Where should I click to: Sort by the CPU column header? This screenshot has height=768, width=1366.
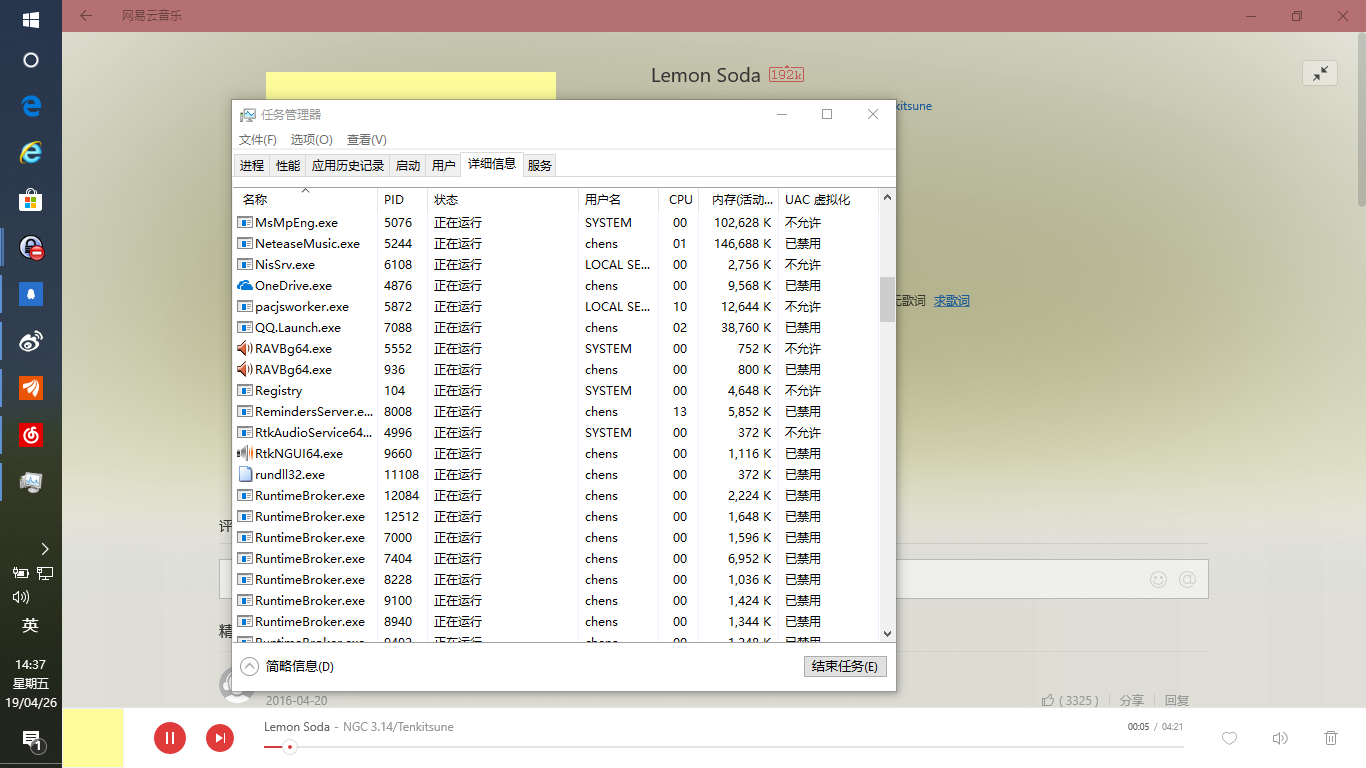click(679, 199)
